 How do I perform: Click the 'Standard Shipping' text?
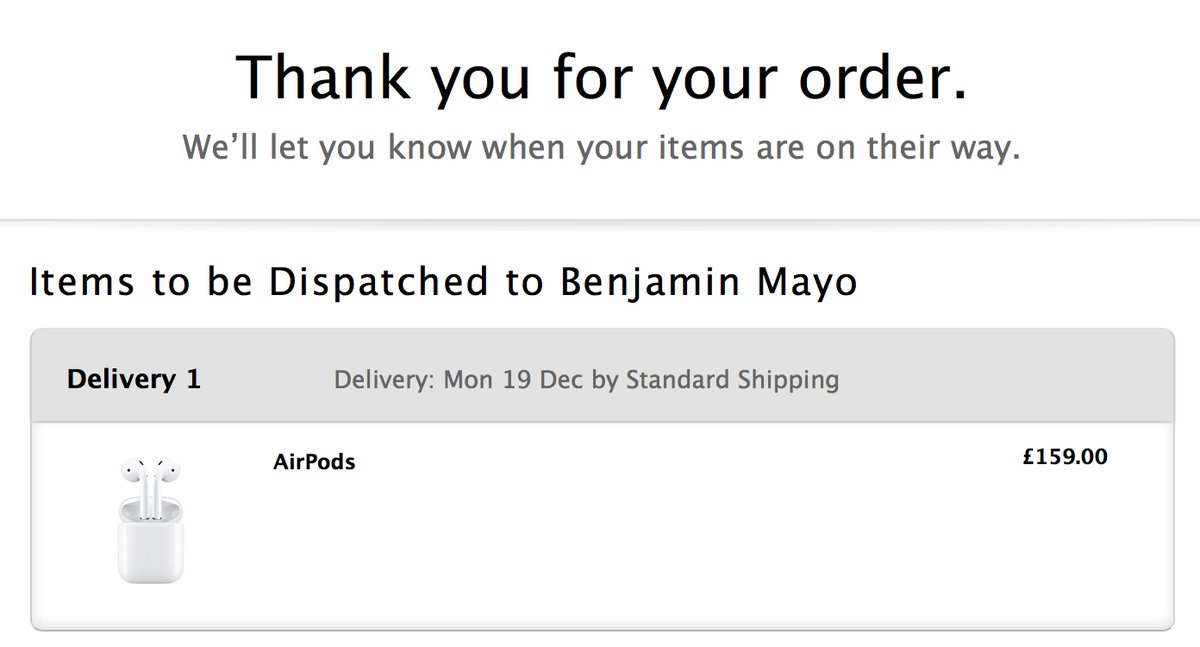click(x=732, y=380)
